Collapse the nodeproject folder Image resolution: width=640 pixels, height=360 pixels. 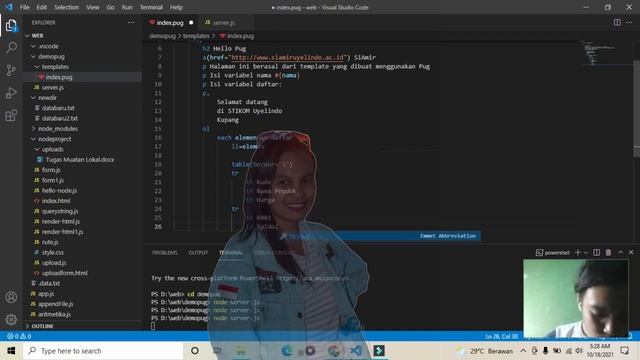click(x=33, y=139)
